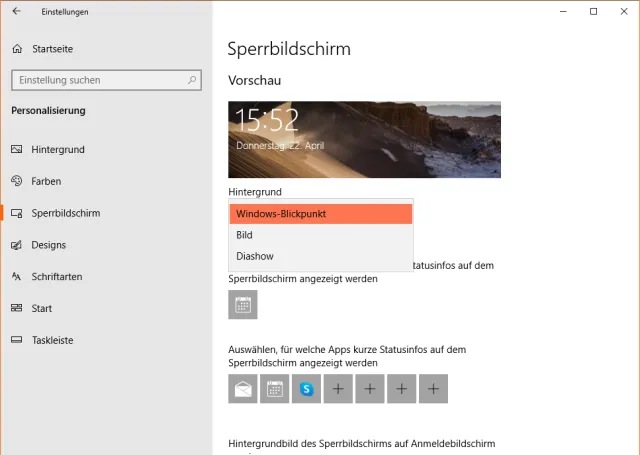Select the Mail quick status app icon
Image resolution: width=640 pixels, height=455 pixels.
(x=243, y=389)
